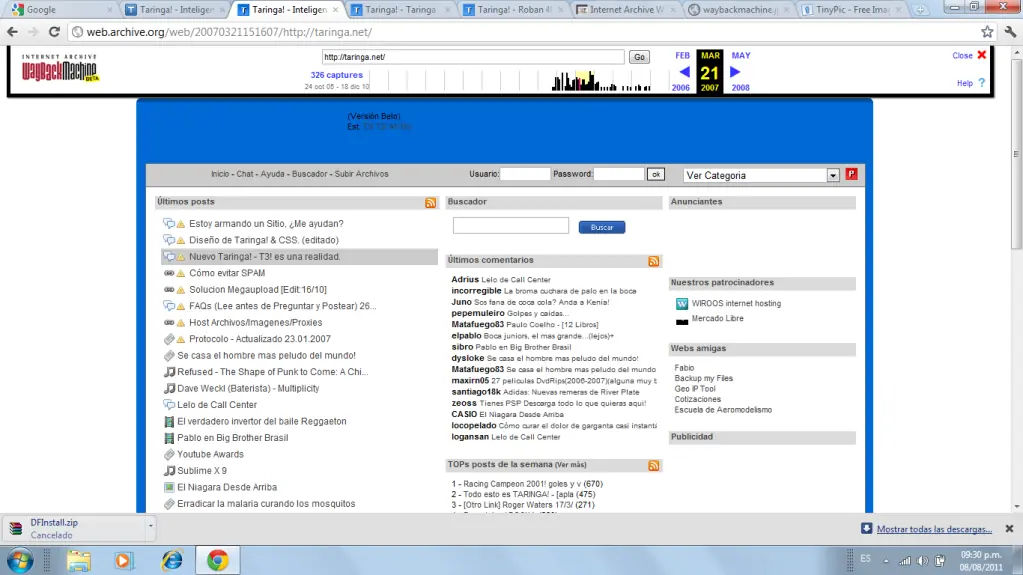This screenshot has height=575, width=1023.
Task: Select the MAY 2008 capture link
Action: [x=741, y=72]
